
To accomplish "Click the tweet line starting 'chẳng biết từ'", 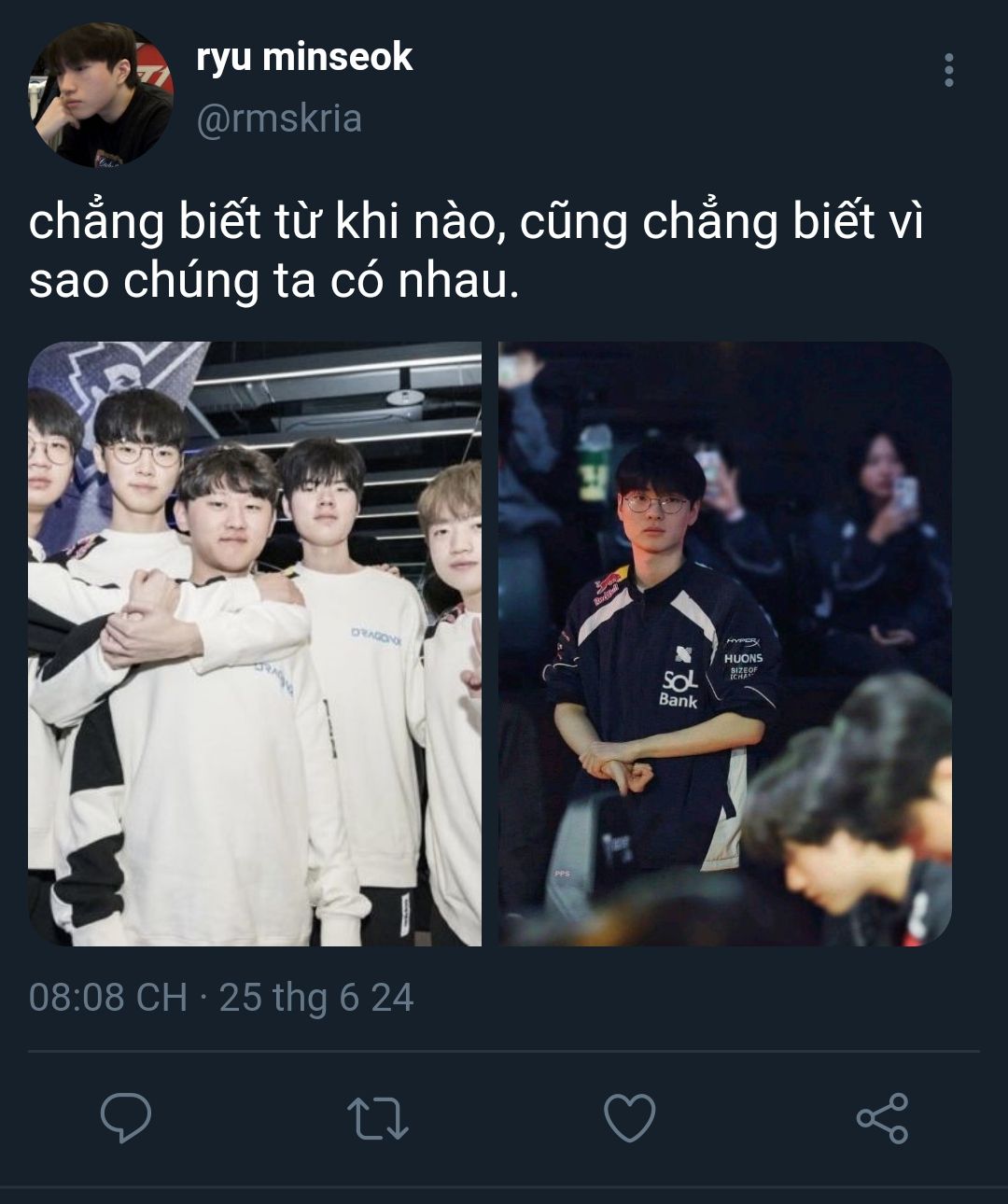I will point(476,223).
